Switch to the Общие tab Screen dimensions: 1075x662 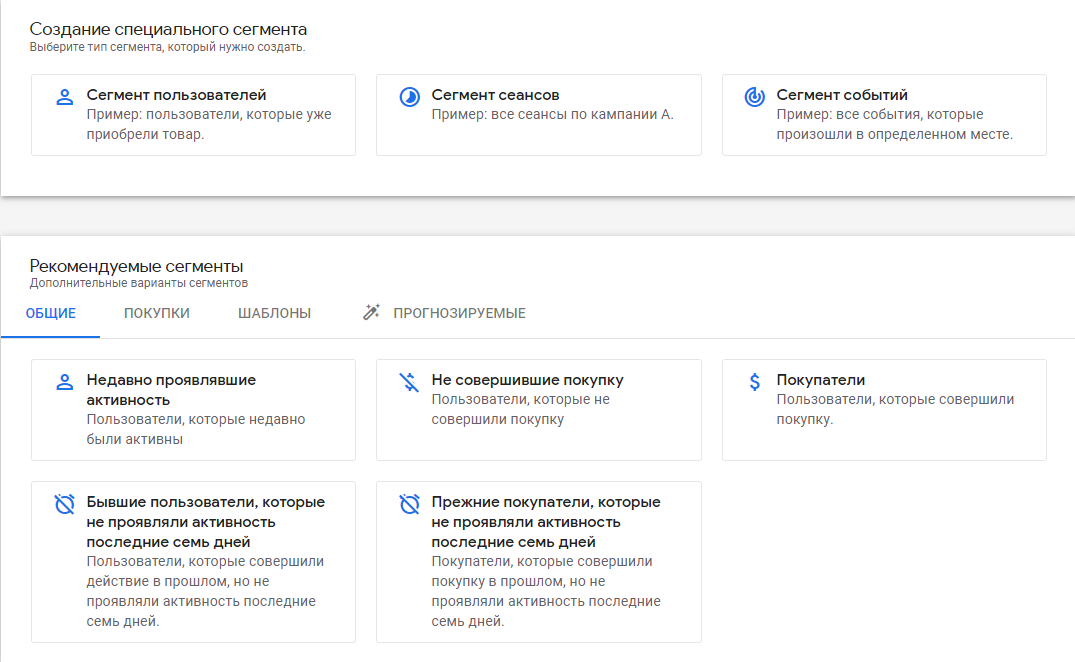(51, 313)
